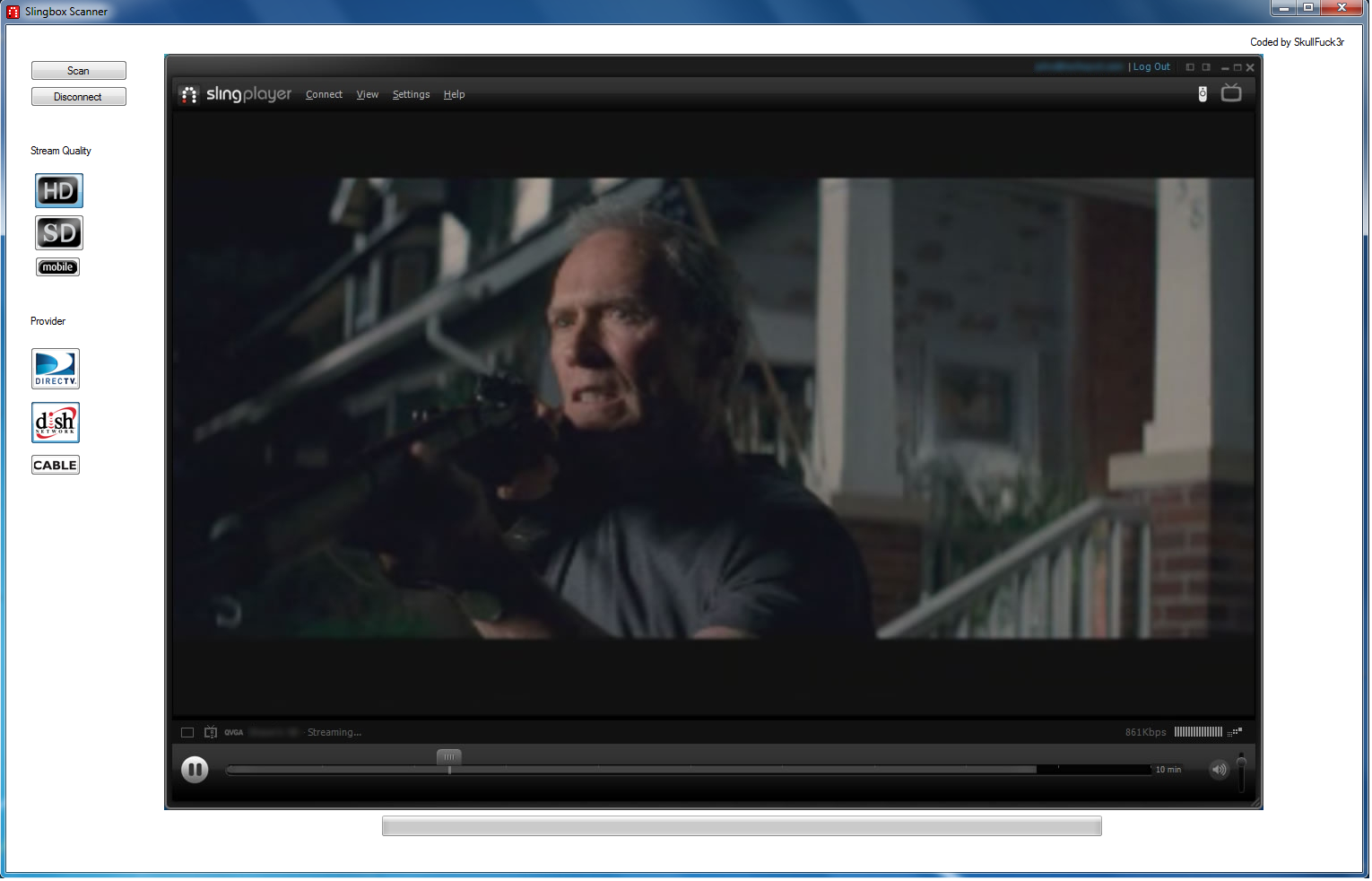This screenshot has height=881, width=1372.
Task: Select SD stream quality
Action: (59, 233)
